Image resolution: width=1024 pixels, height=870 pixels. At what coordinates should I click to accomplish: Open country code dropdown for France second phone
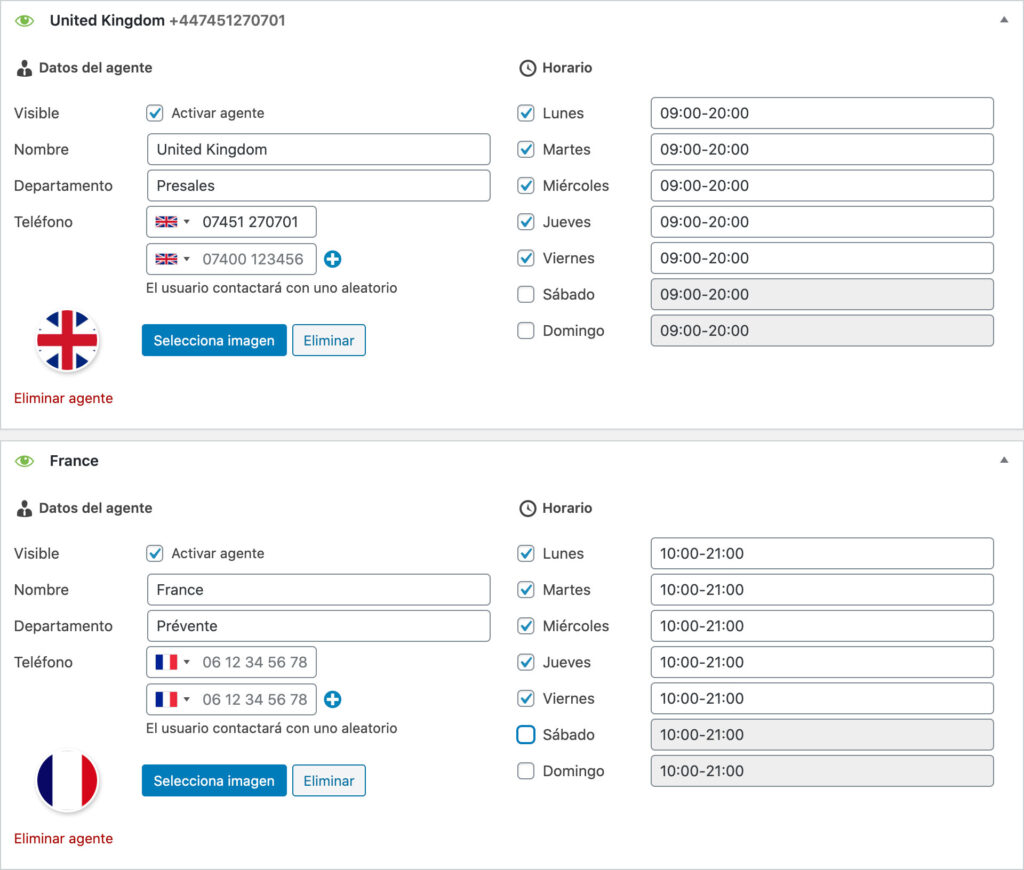click(172, 699)
